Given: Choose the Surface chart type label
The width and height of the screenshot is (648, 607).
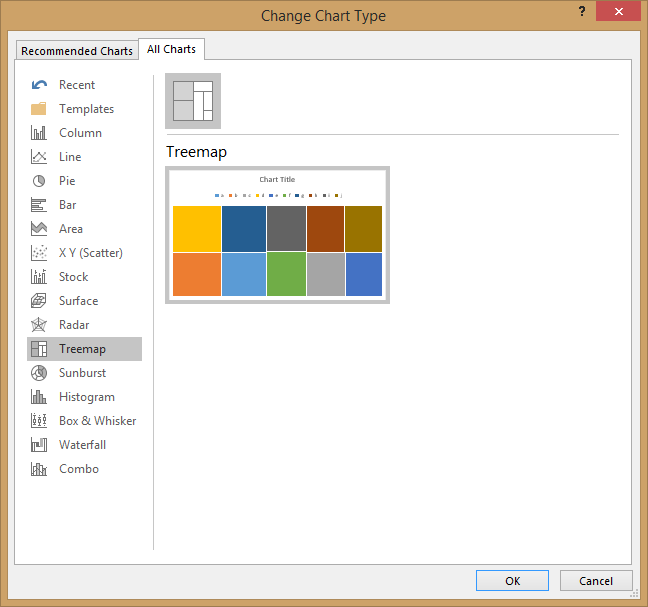Looking at the screenshot, I should 79,300.
